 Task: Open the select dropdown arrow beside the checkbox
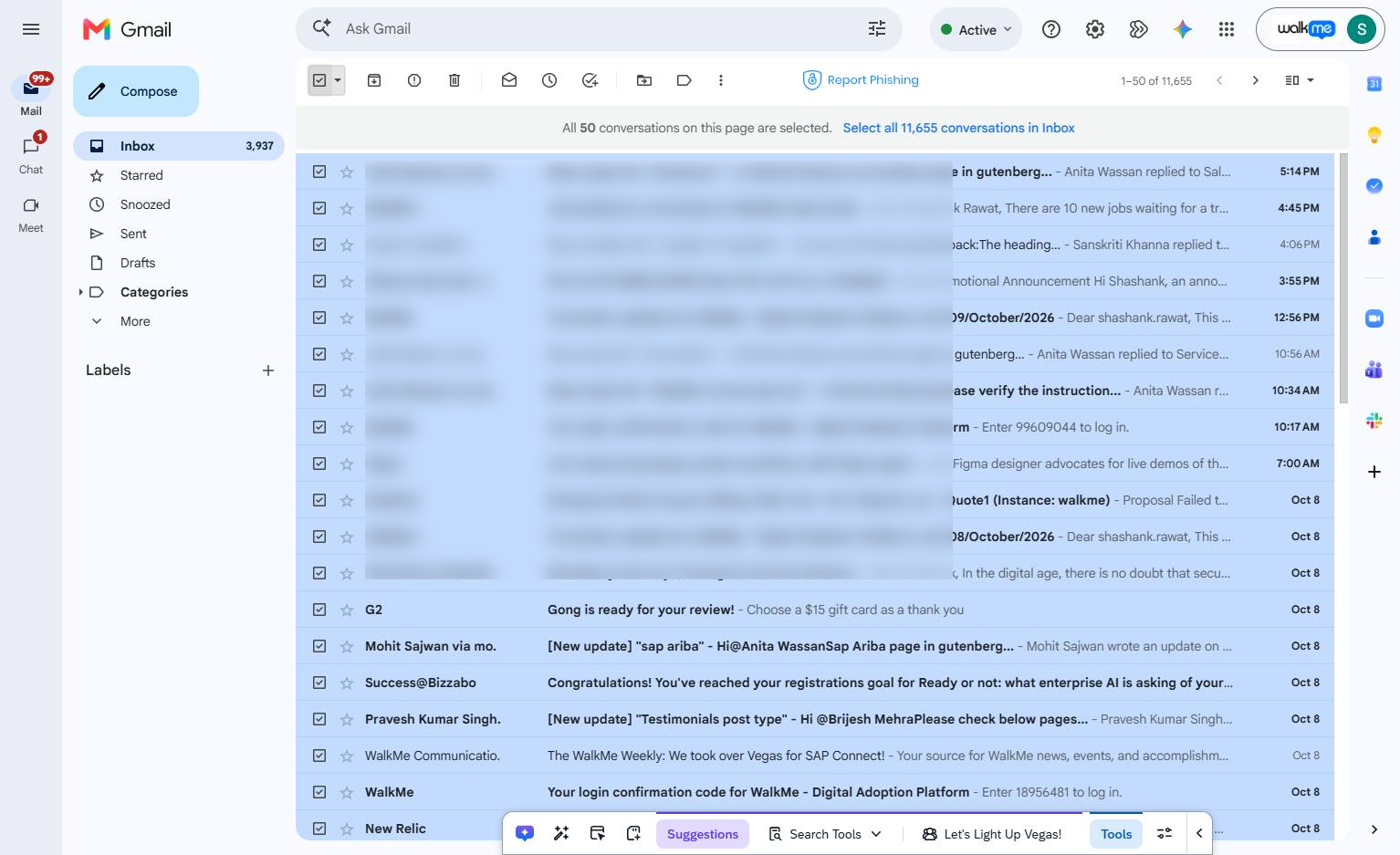[x=338, y=80]
